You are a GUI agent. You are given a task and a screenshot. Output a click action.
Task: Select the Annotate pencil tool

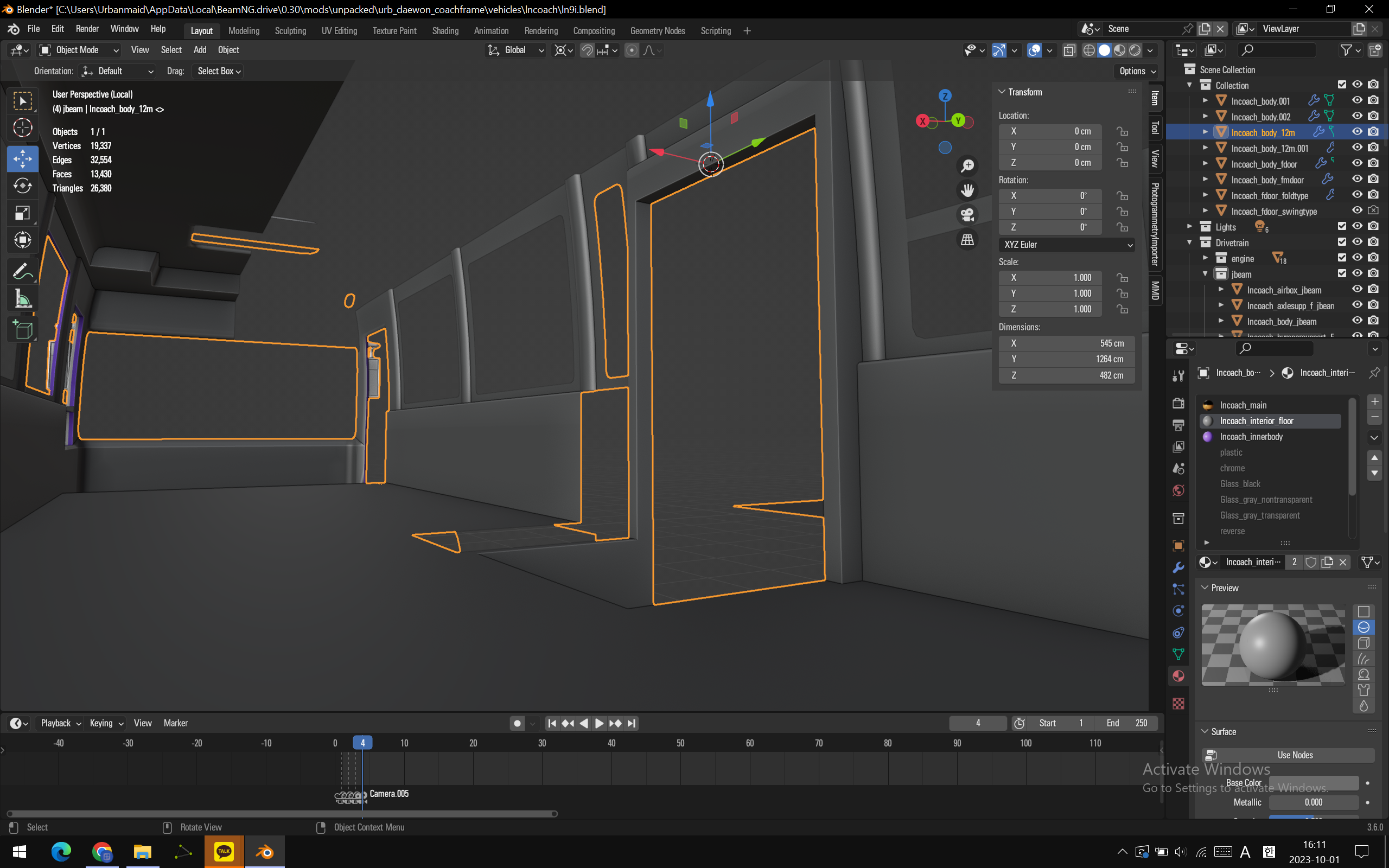click(22, 272)
